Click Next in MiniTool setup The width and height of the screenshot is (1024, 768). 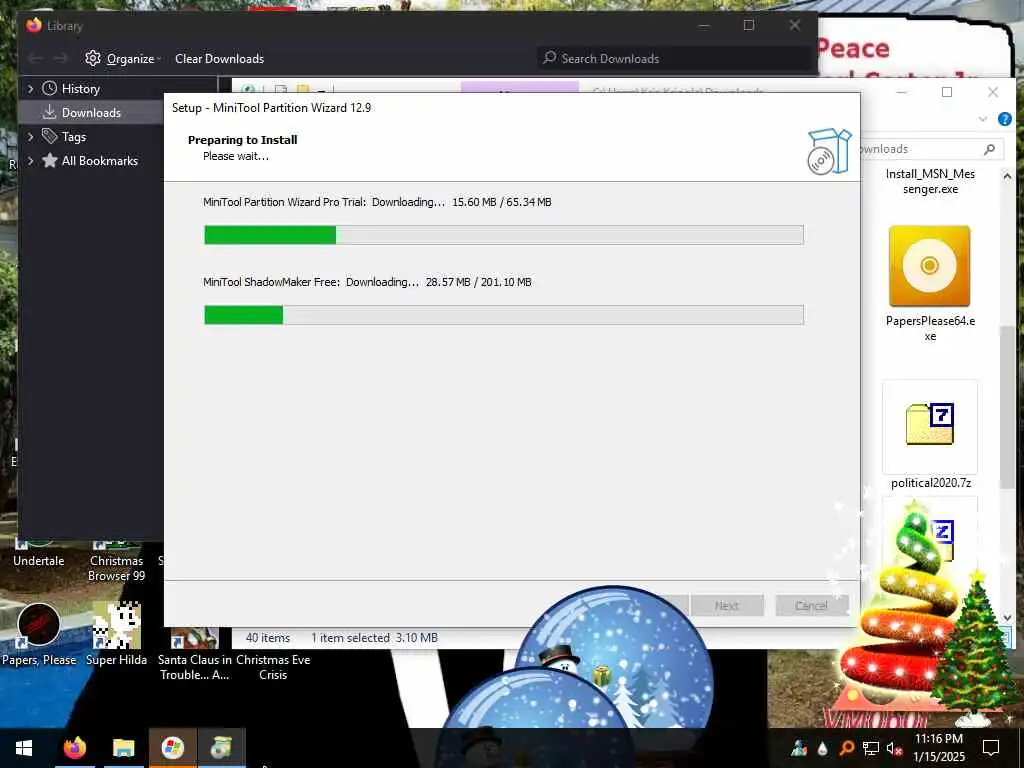click(727, 605)
